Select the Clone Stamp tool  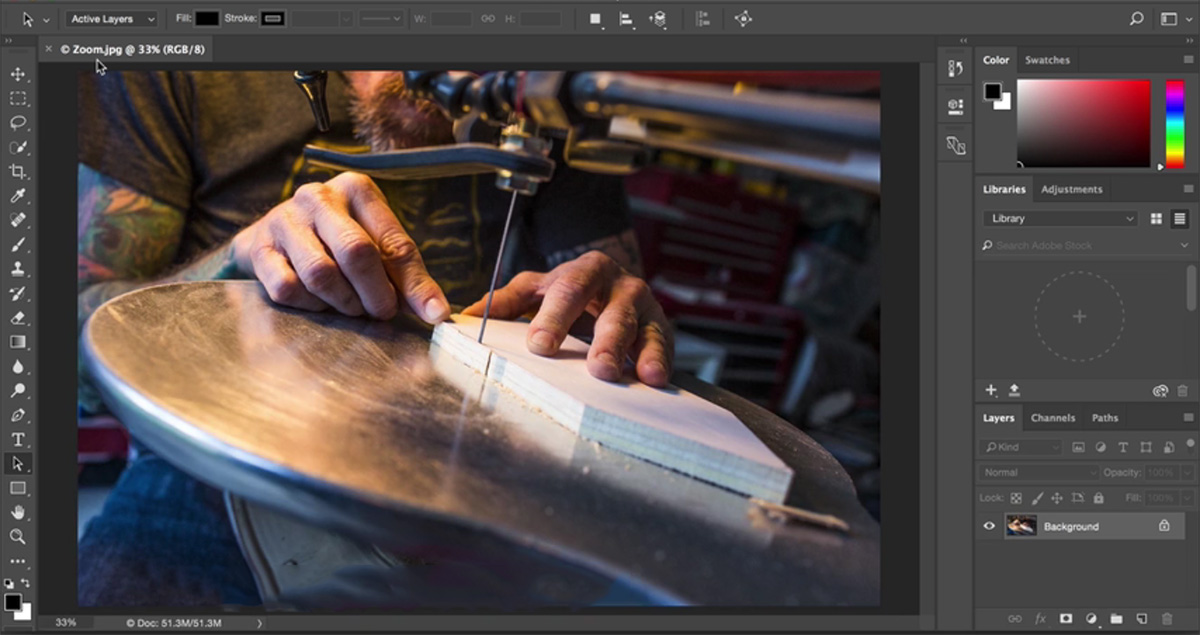pyautogui.click(x=18, y=269)
